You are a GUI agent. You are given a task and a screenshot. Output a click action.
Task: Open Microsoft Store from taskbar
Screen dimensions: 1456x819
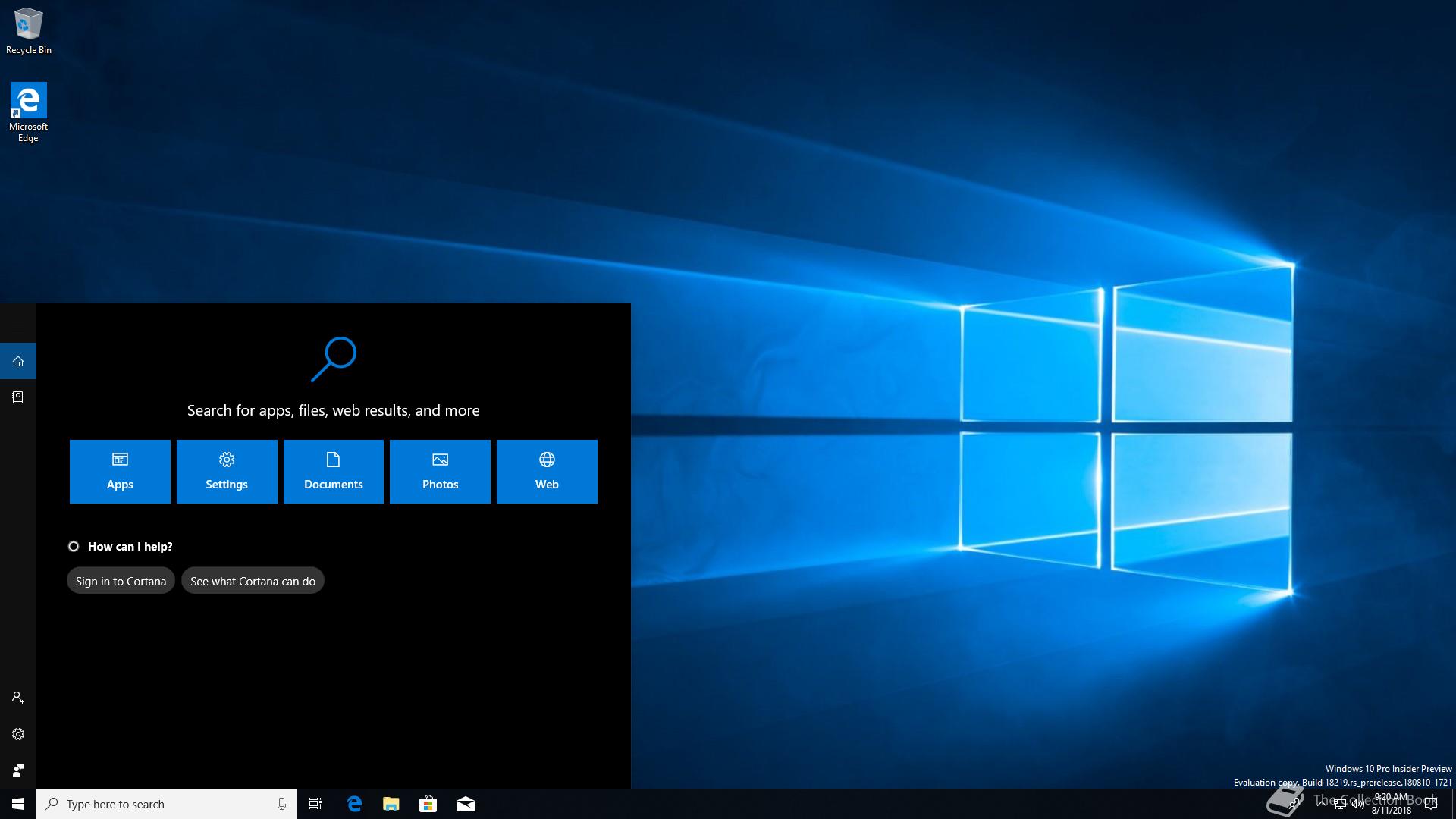(x=428, y=804)
